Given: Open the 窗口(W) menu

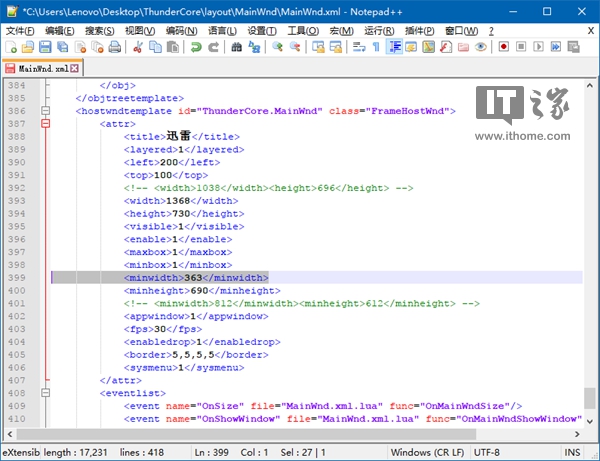Looking at the screenshot, I should [x=461, y=31].
